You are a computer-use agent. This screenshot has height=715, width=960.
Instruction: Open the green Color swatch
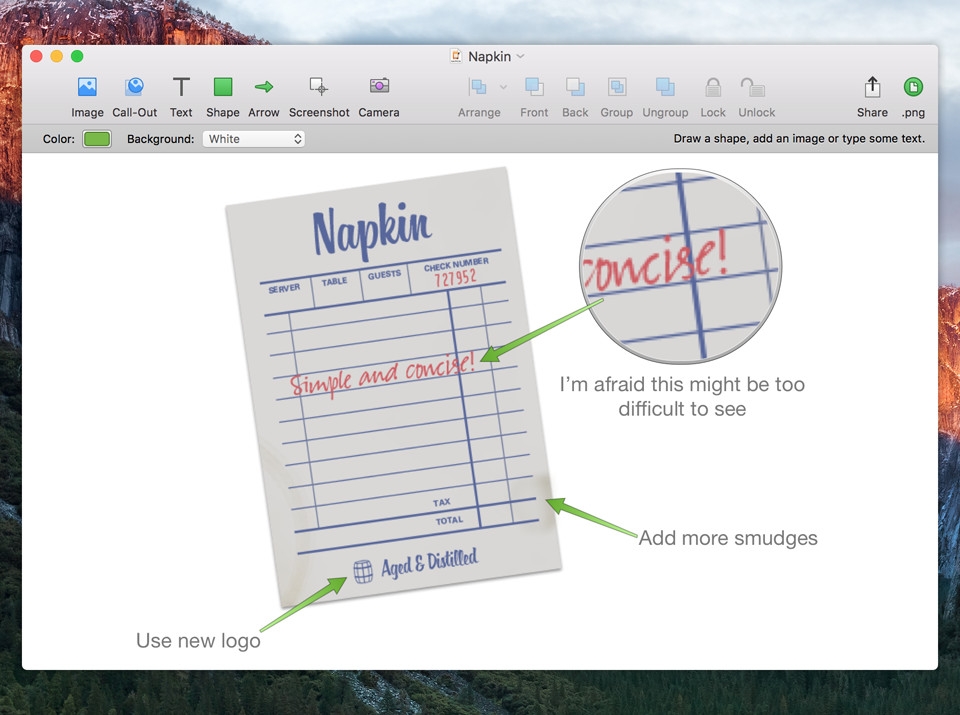pos(97,139)
